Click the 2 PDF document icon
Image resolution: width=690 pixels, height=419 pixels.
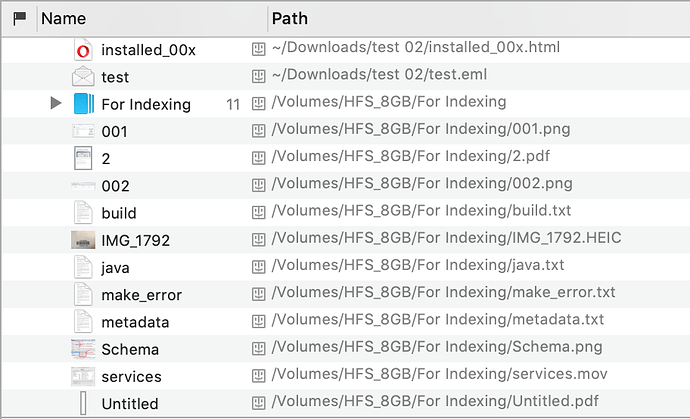click(83, 158)
